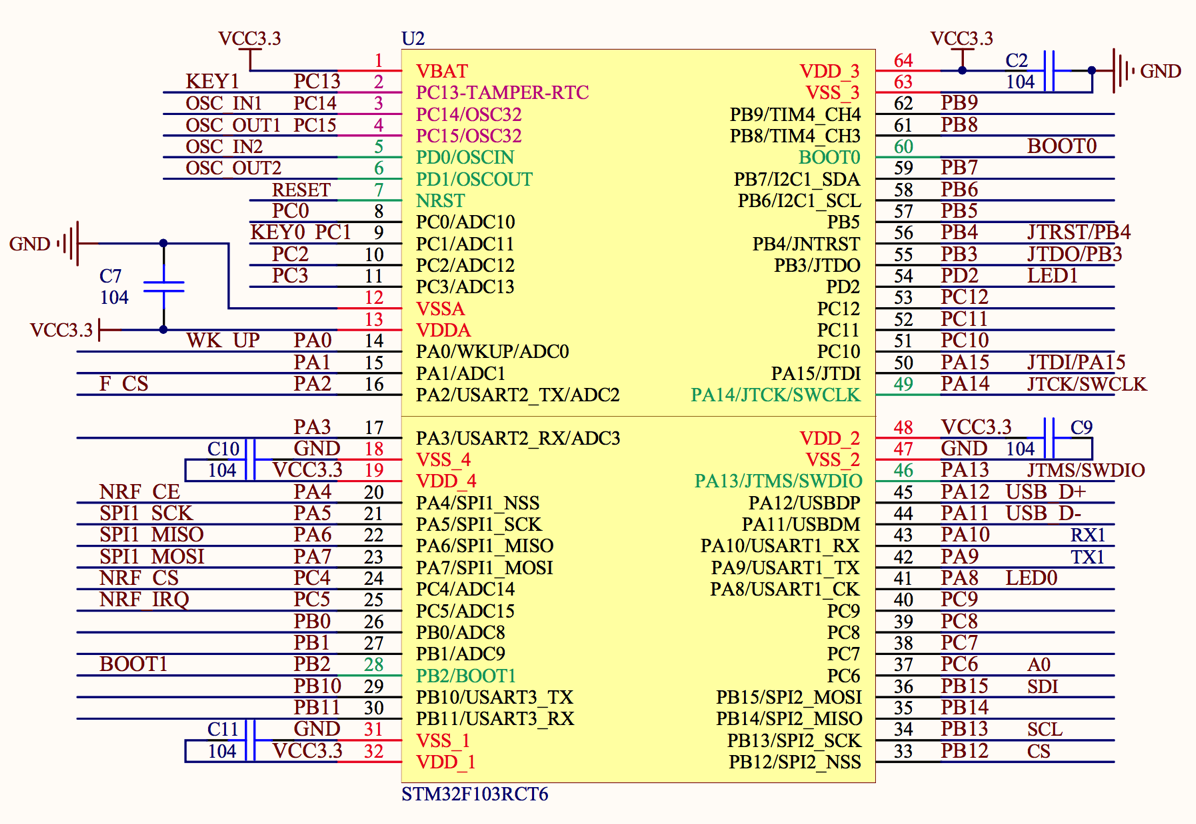1196x824 pixels.
Task: Select the OSC_IN1 net label
Action: (x=223, y=103)
